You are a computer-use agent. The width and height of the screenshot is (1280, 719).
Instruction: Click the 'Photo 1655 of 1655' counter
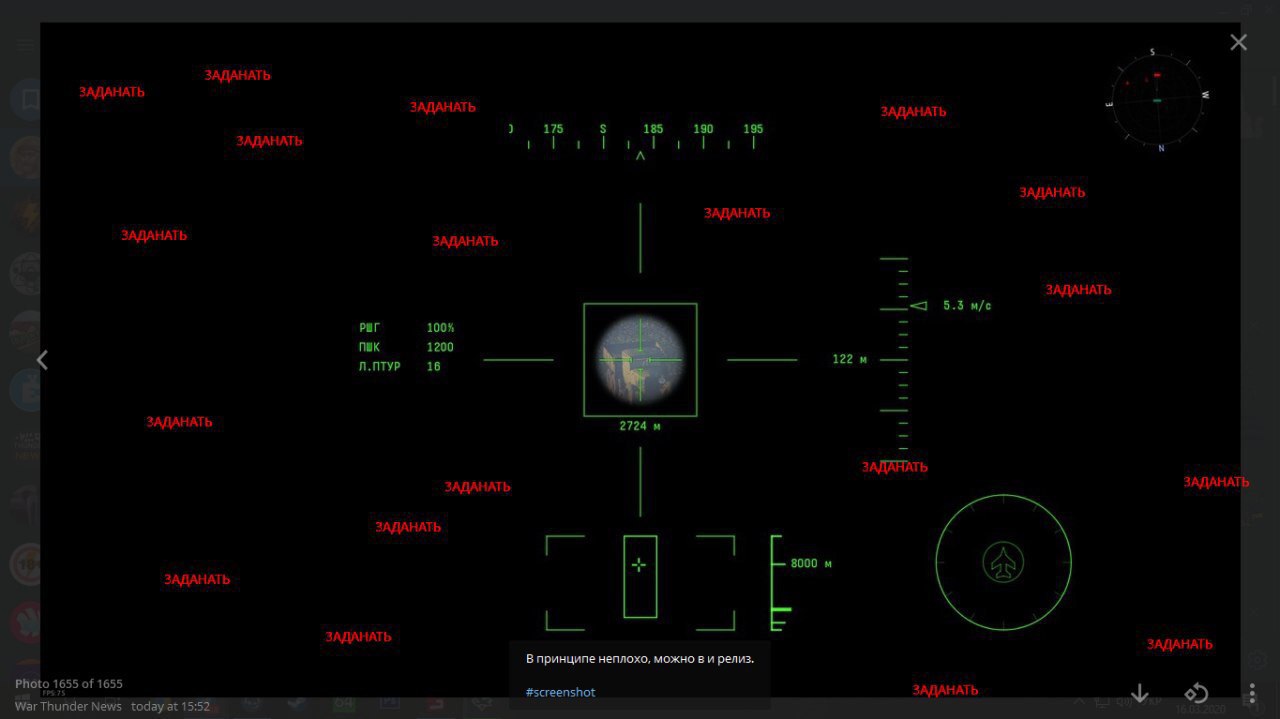(69, 684)
